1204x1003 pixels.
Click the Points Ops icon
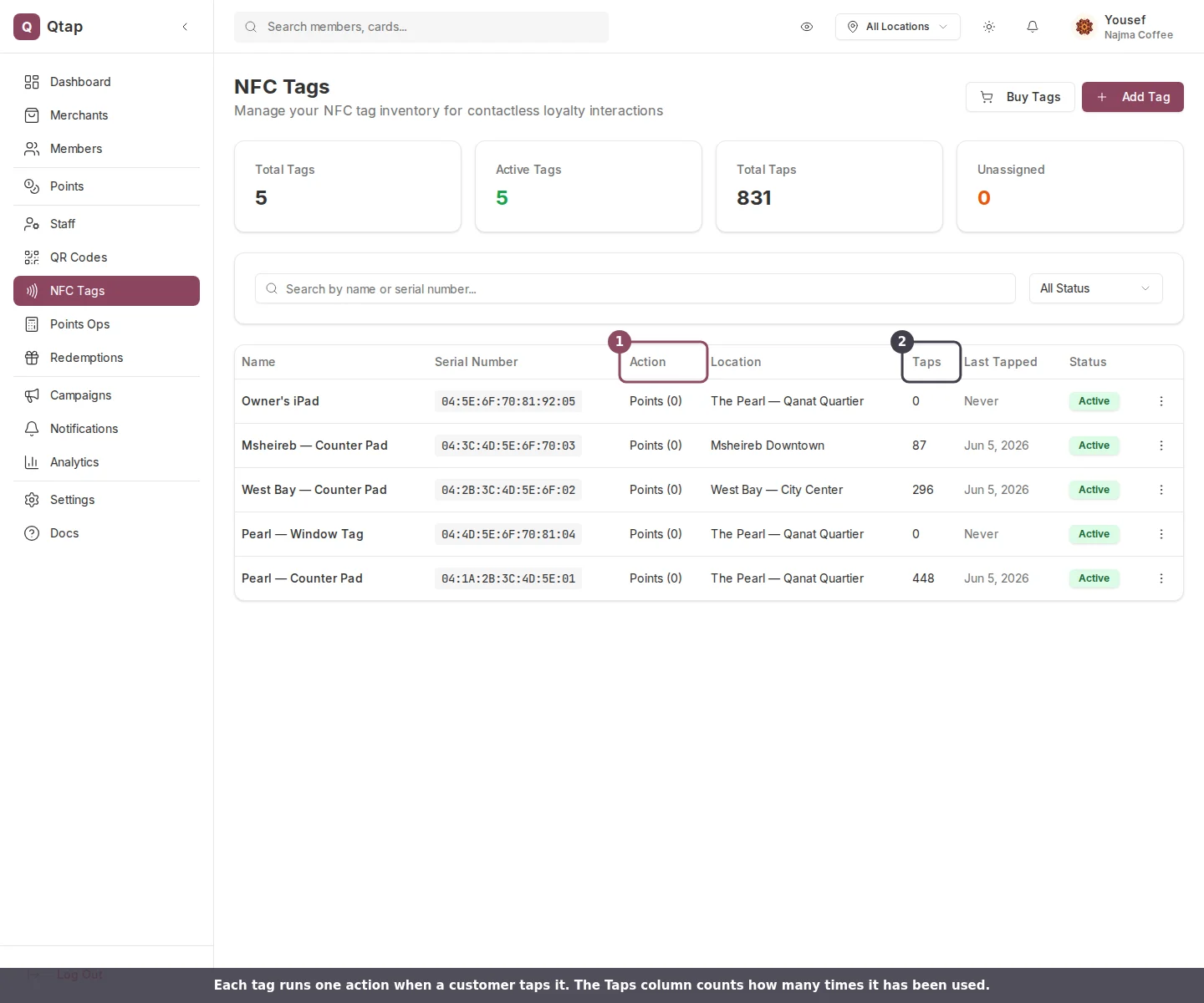point(32,324)
